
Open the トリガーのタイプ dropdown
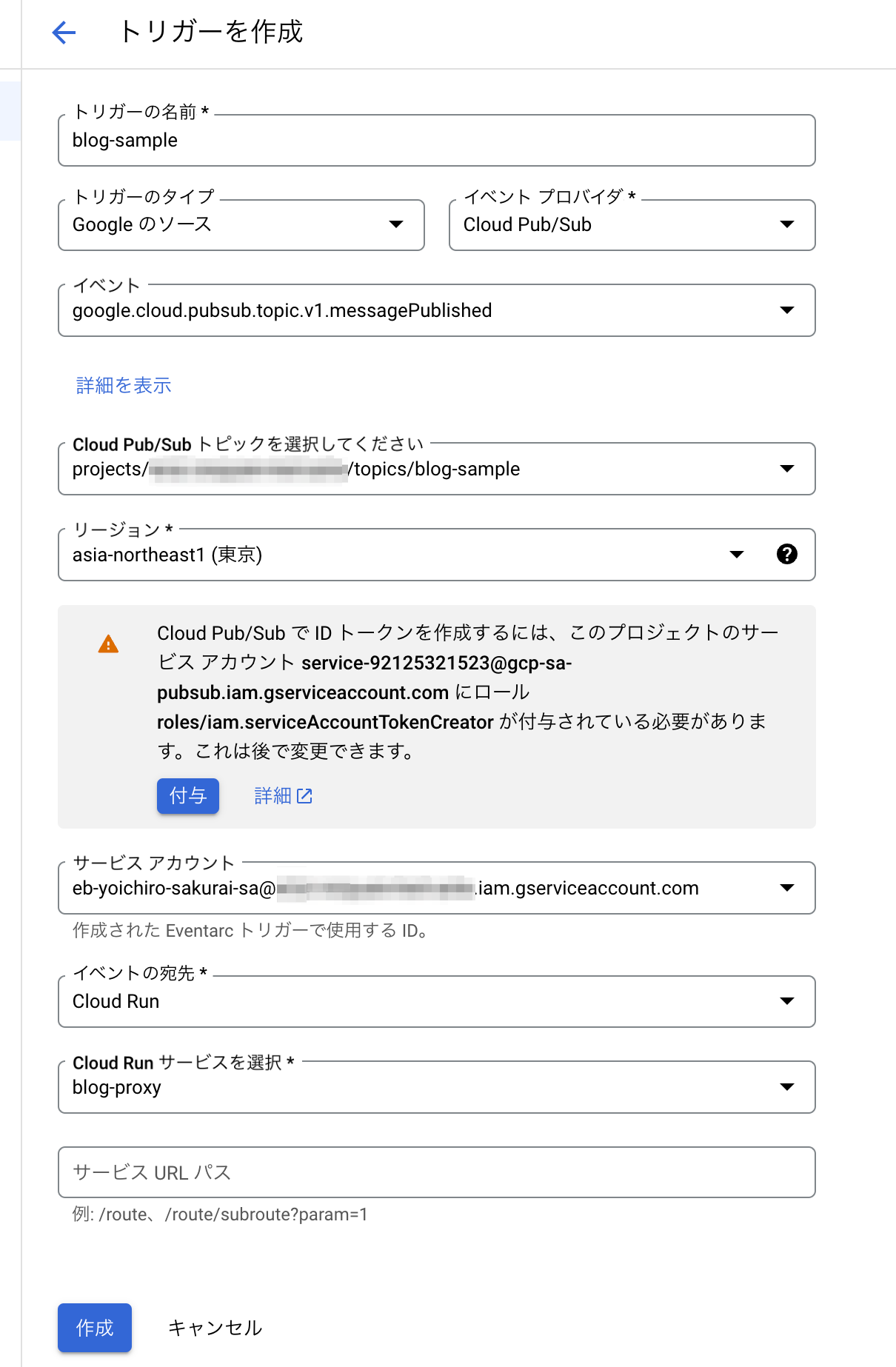pos(241,224)
